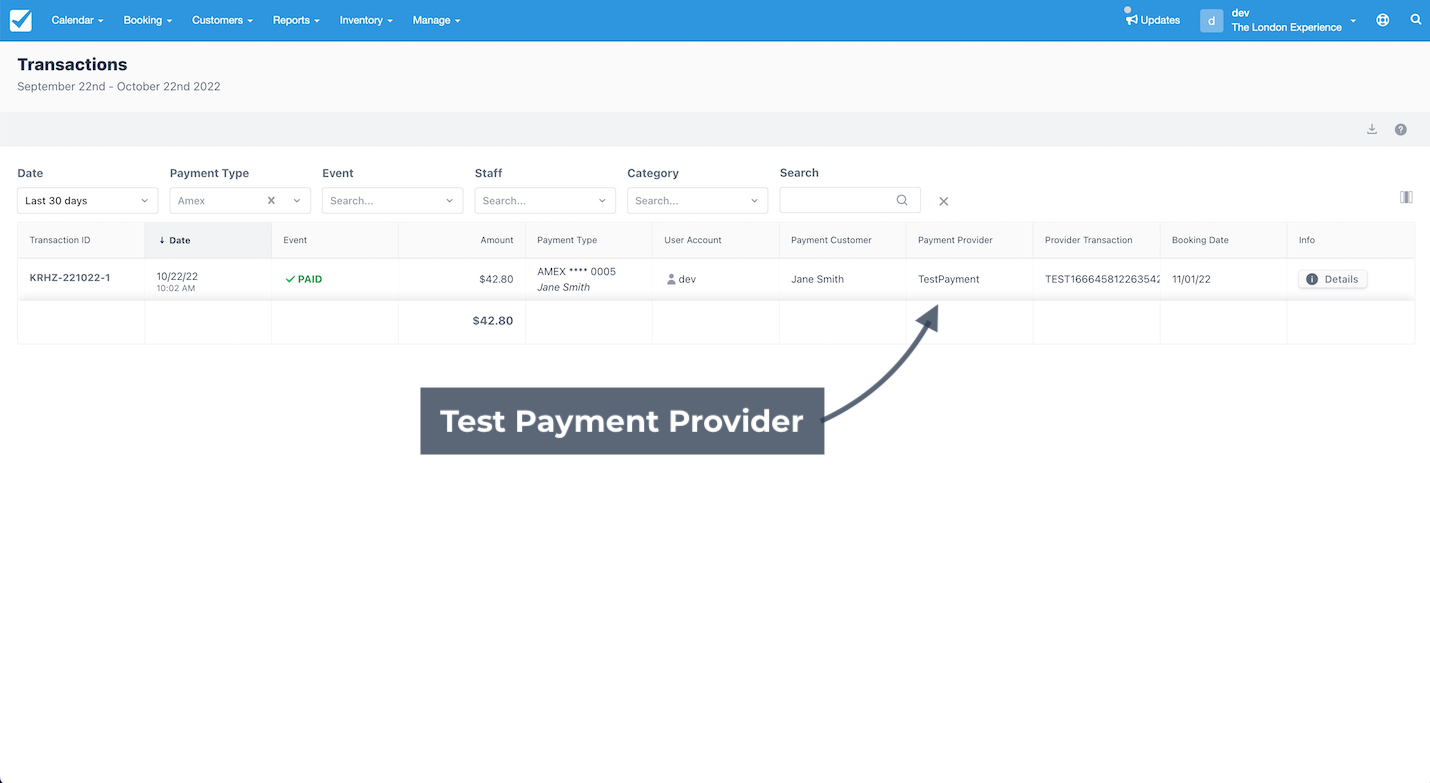Sort by the Date column header
The image size is (1430, 783).
click(x=208, y=240)
